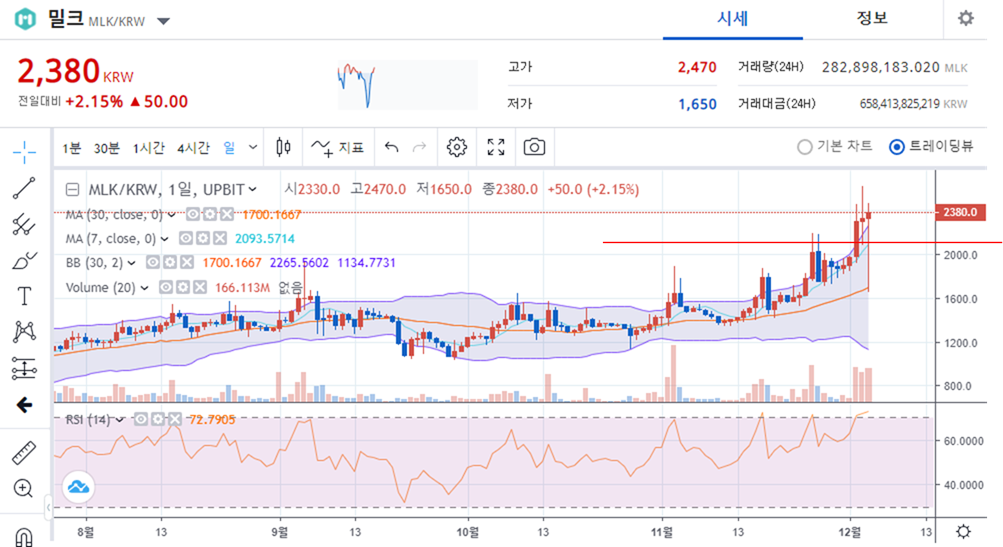The image size is (1003, 547).
Task: Expand the collapsed left toolbar side arrow
Action: coord(49,508)
